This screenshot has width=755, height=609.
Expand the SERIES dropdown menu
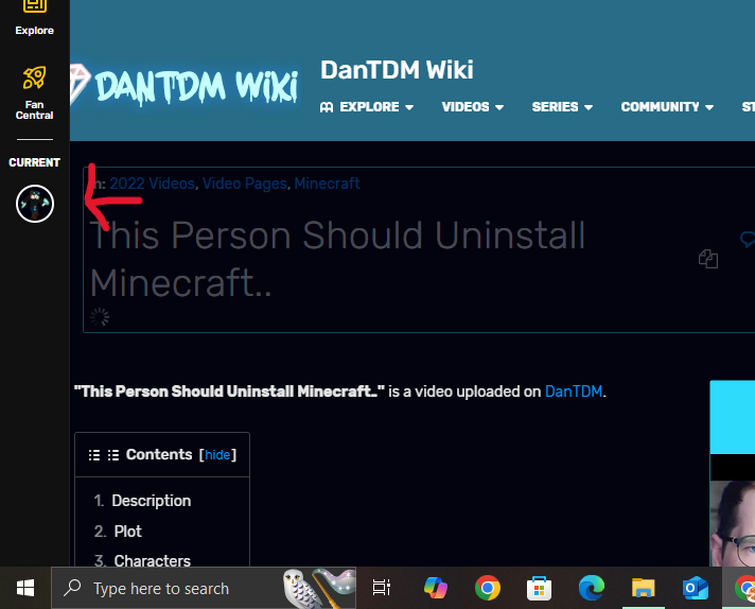pyautogui.click(x=562, y=107)
